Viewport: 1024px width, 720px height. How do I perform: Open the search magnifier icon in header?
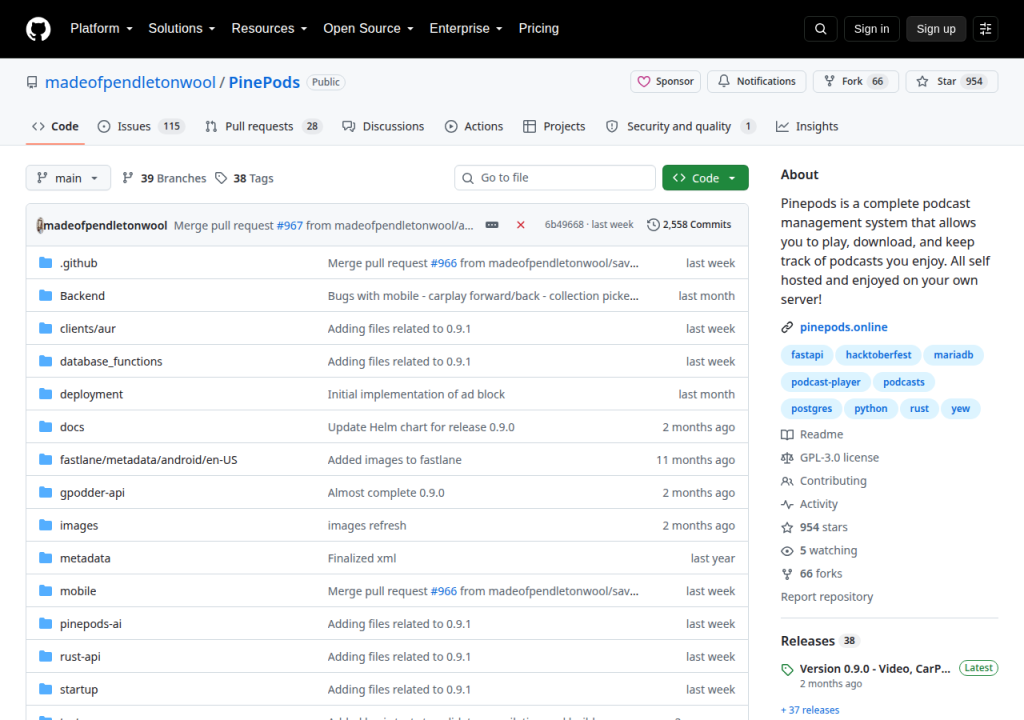tap(820, 29)
